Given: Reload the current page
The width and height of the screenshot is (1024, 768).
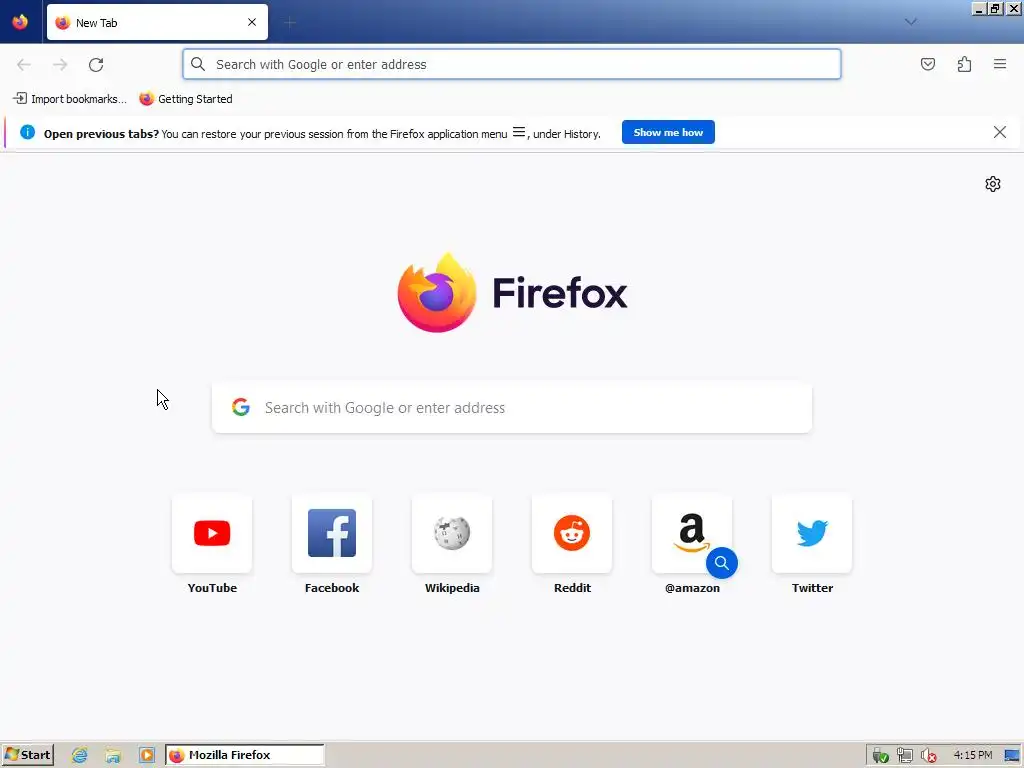Looking at the screenshot, I should [x=96, y=65].
